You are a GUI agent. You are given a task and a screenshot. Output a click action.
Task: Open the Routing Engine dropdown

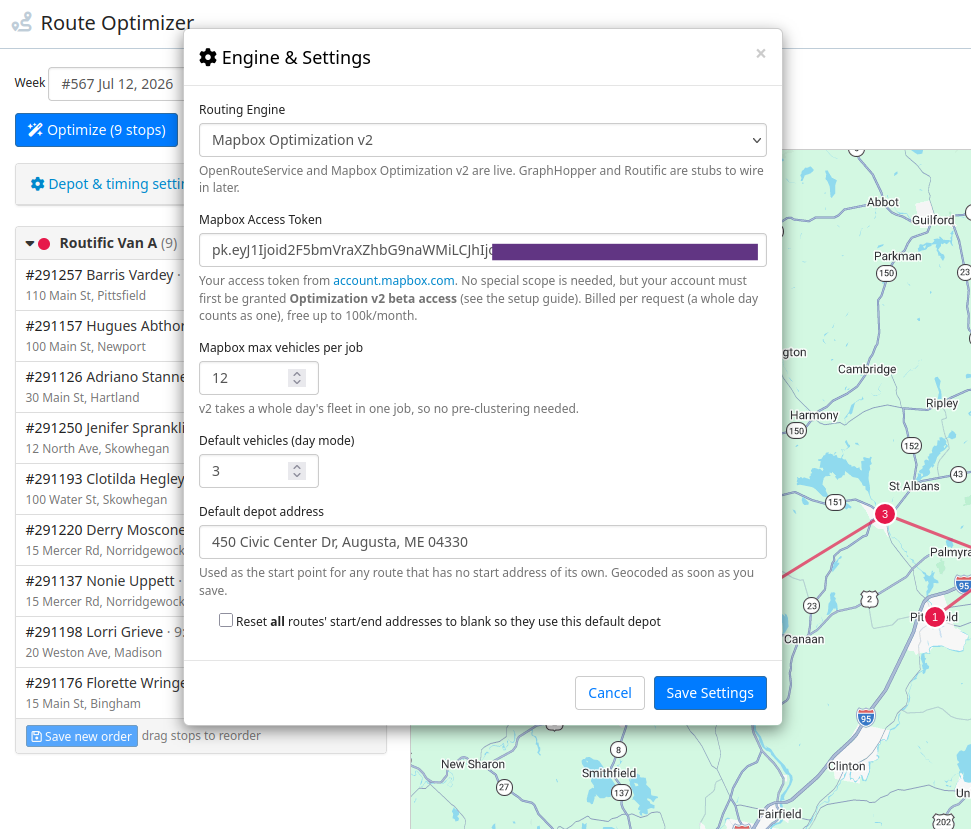(x=482, y=140)
